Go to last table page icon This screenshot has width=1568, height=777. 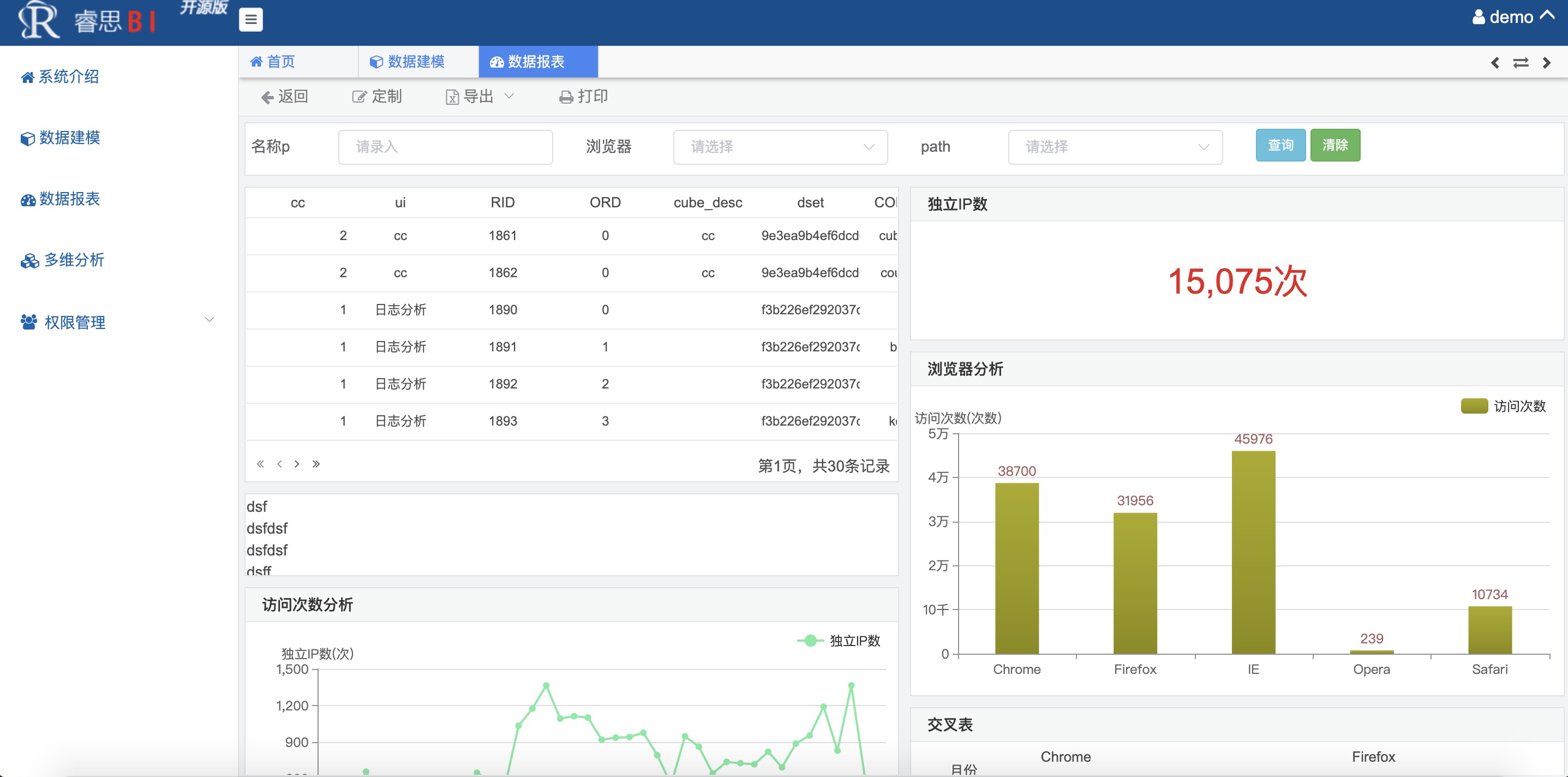(316, 464)
